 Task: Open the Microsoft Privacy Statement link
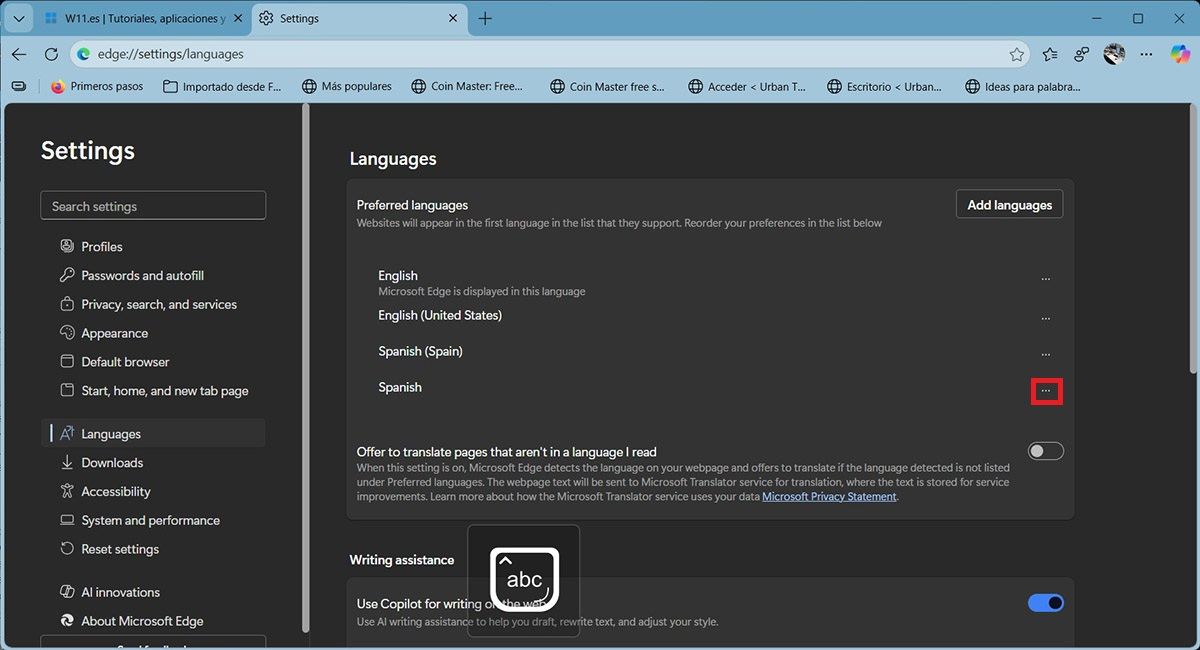[829, 496]
